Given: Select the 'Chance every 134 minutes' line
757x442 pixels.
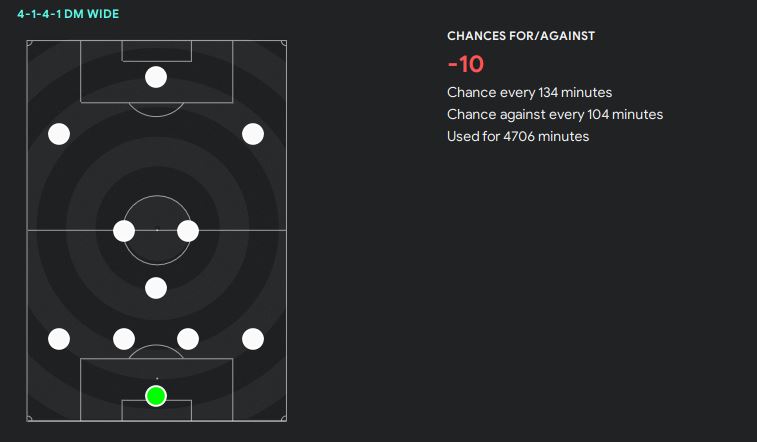Looking at the screenshot, I should pos(529,92).
